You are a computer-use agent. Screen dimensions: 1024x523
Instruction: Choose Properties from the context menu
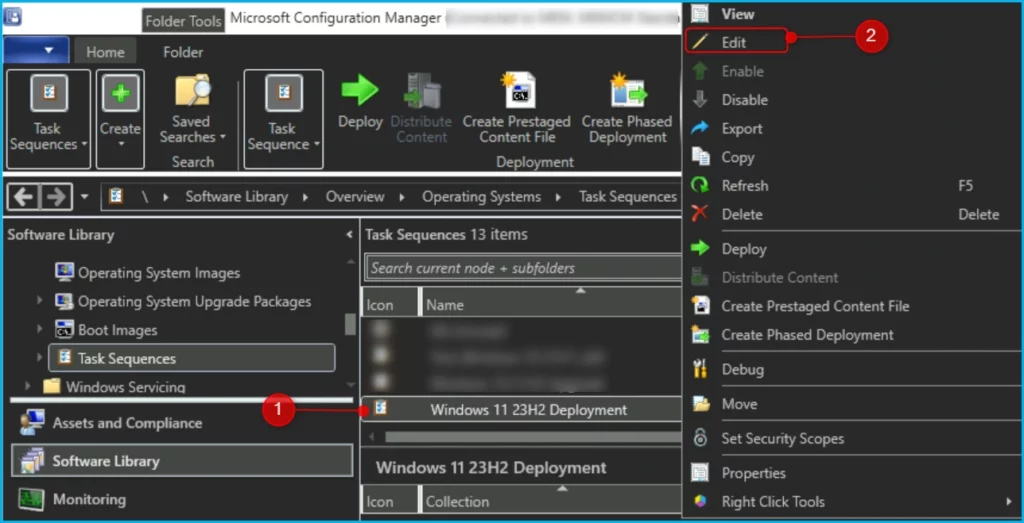pos(754,473)
